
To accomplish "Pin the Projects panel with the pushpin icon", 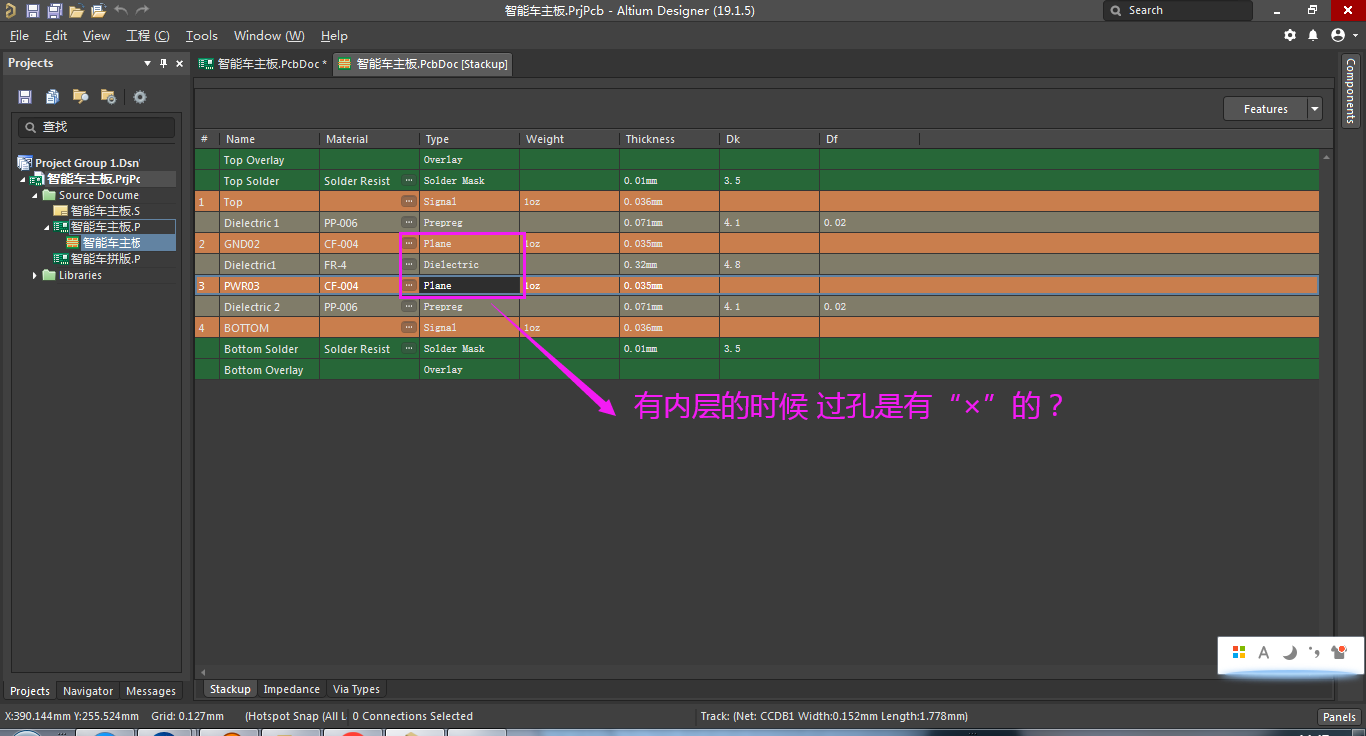I will (x=164, y=63).
